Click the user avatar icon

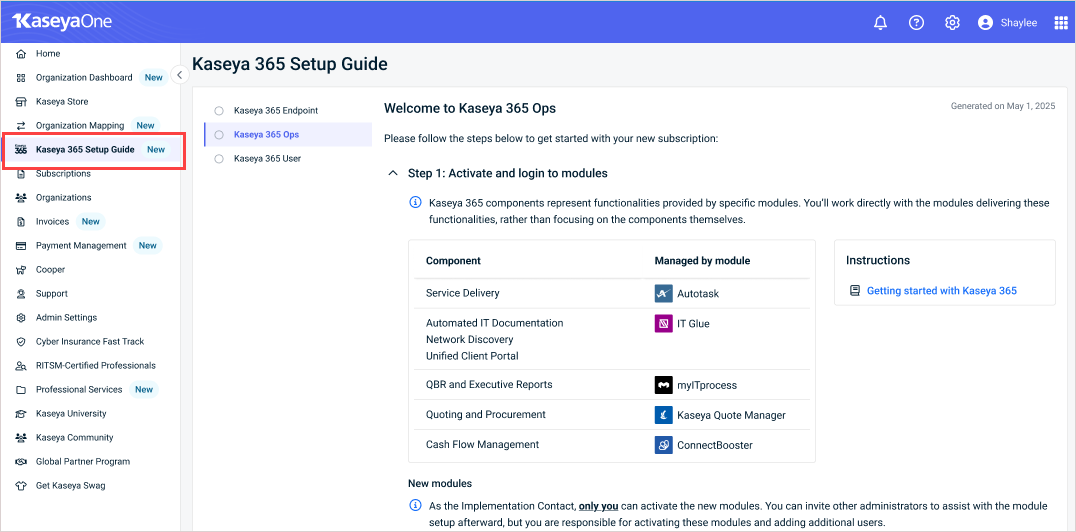(985, 23)
